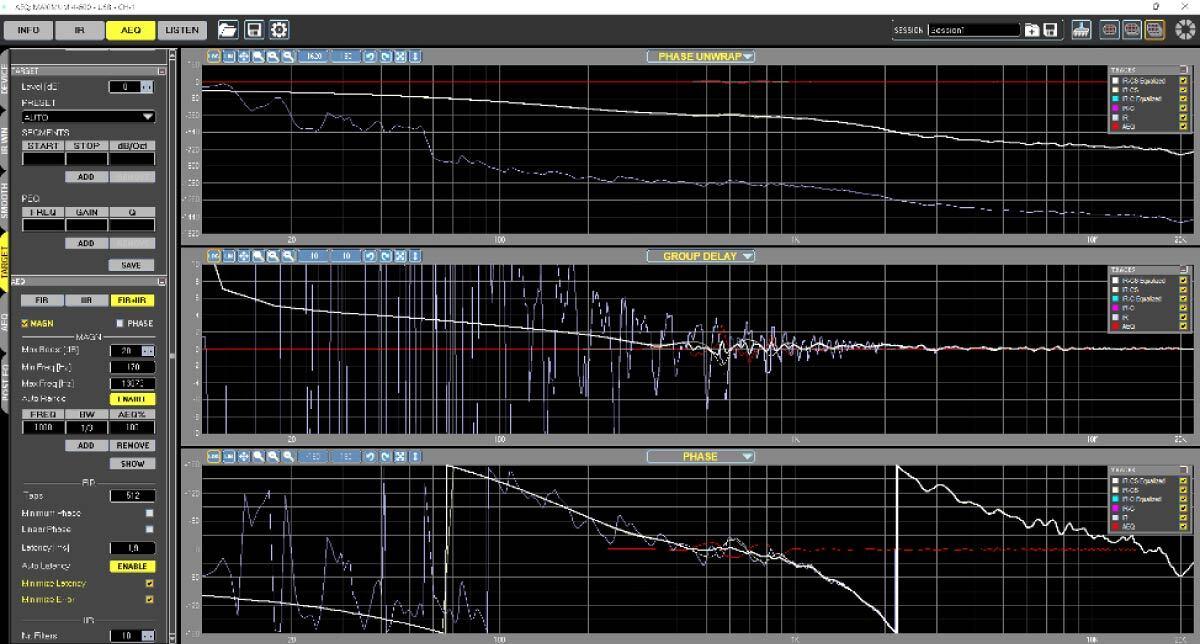1200x644 pixels.
Task: Click the cyan IR-C Equalized trace color swatch
Action: pyautogui.click(x=1113, y=99)
